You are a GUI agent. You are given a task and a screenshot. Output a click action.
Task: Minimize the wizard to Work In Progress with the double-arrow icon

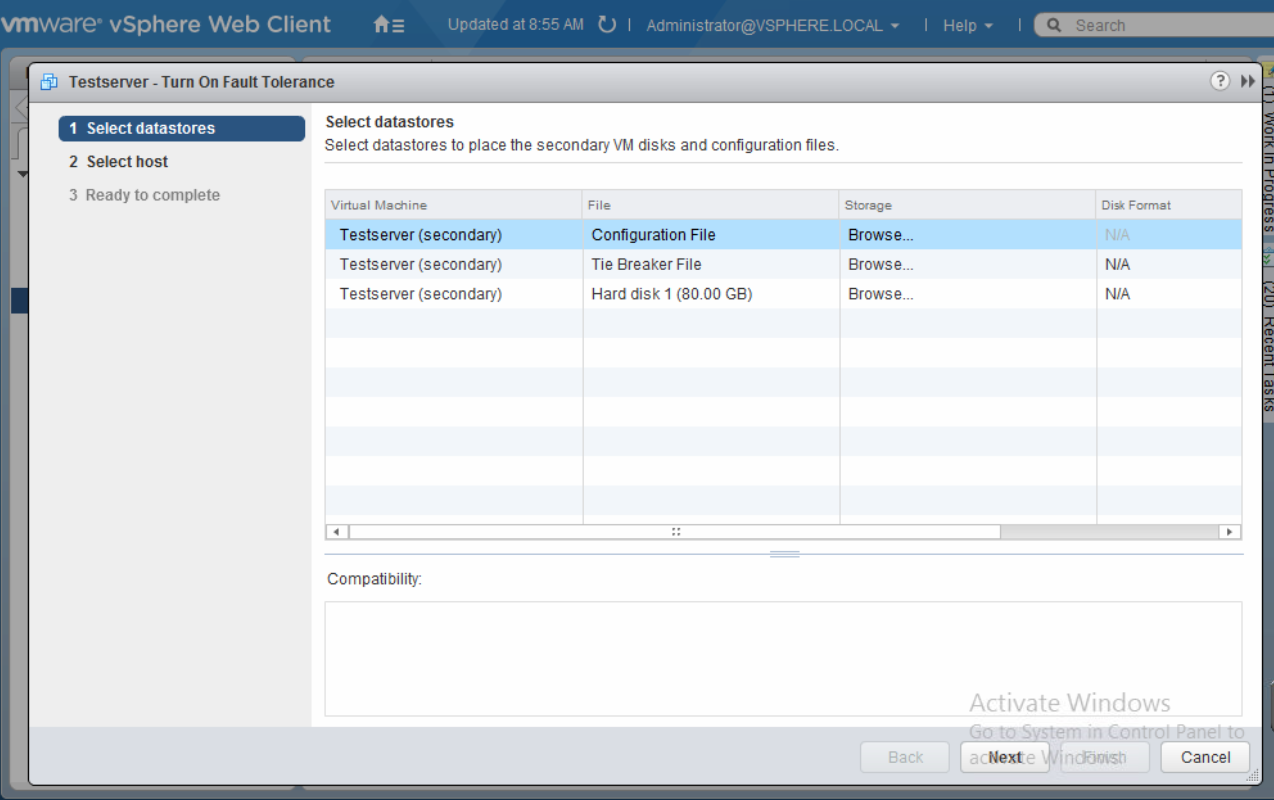1247,82
